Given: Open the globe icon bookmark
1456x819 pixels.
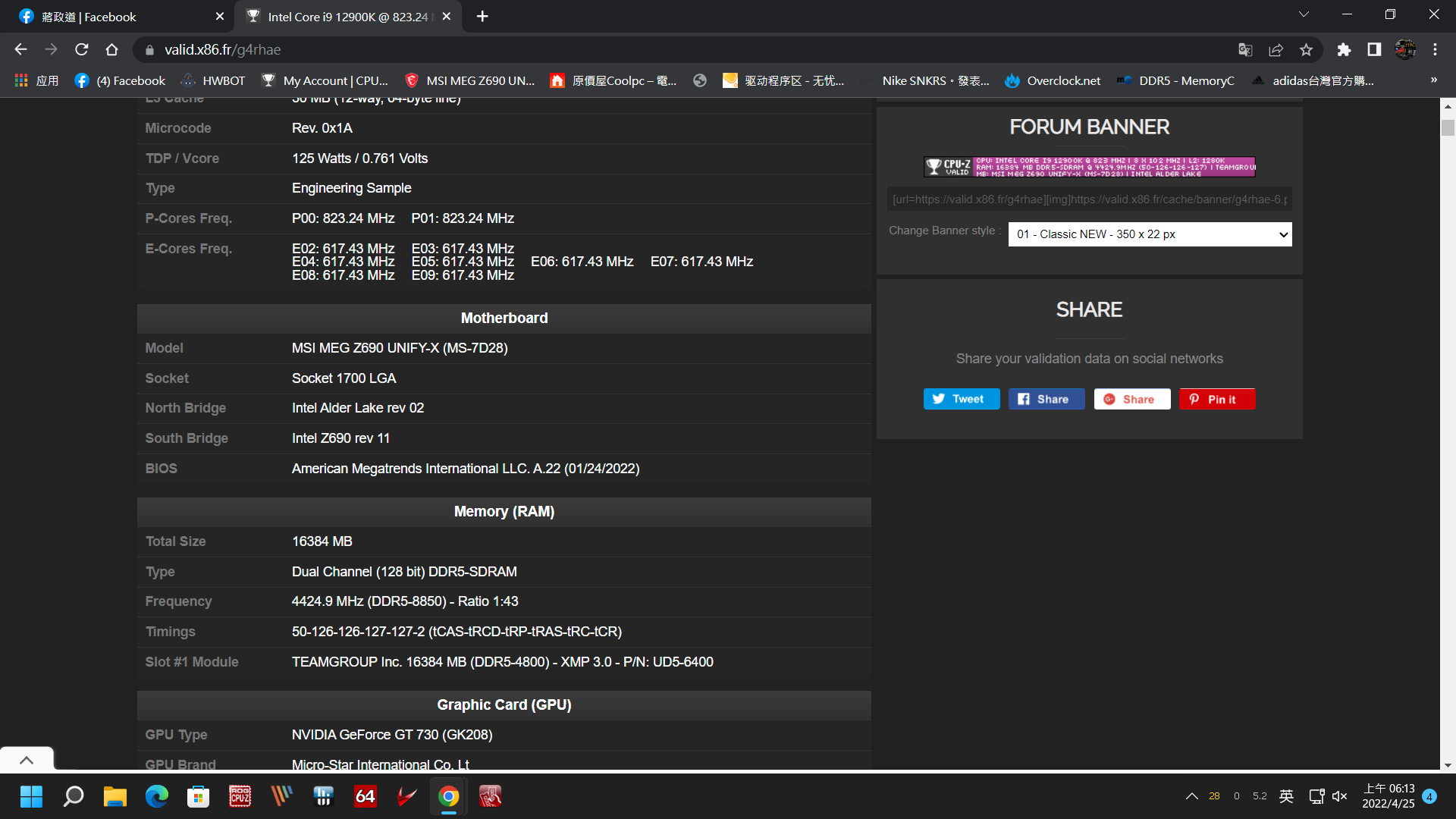Looking at the screenshot, I should click(x=700, y=80).
